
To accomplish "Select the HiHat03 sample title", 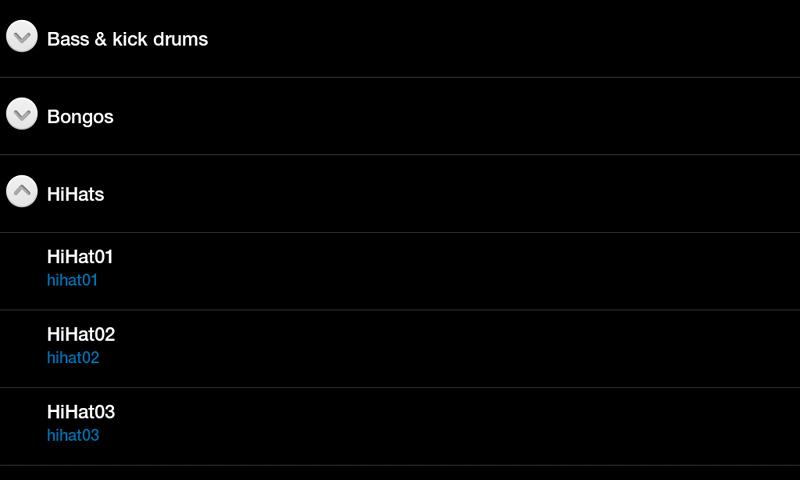I will pyautogui.click(x=81, y=412).
